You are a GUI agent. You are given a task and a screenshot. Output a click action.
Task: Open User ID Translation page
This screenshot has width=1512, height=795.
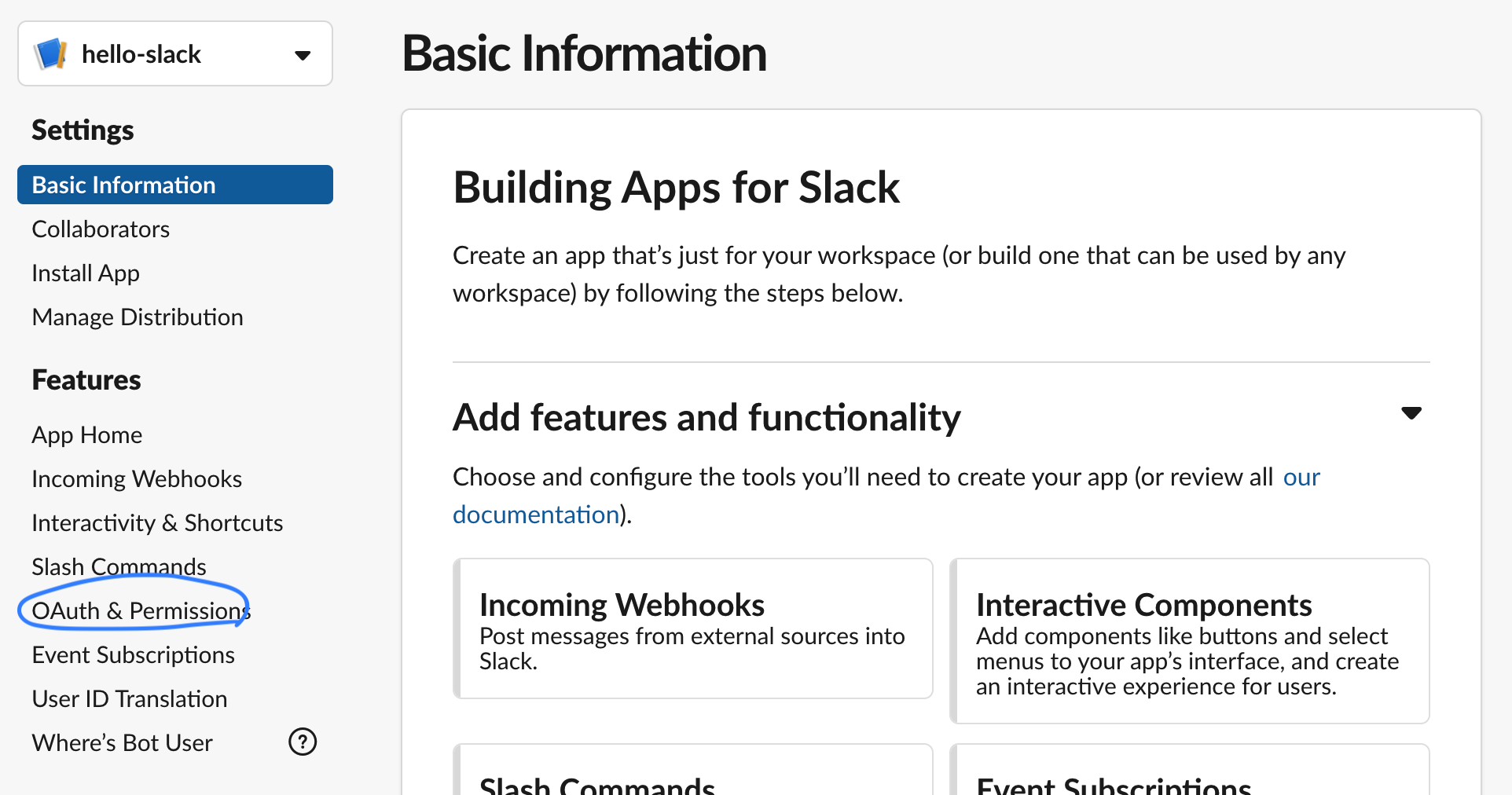pos(130,698)
